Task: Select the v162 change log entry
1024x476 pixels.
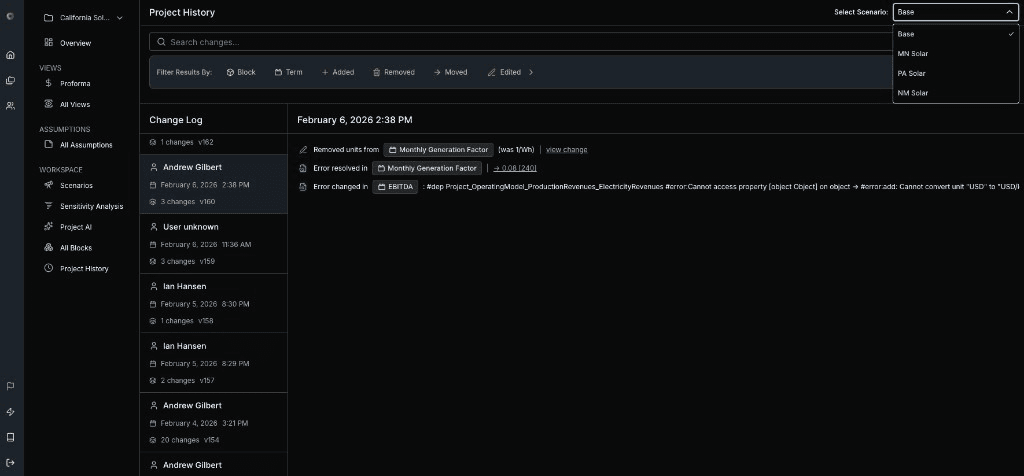Action: click(x=214, y=144)
